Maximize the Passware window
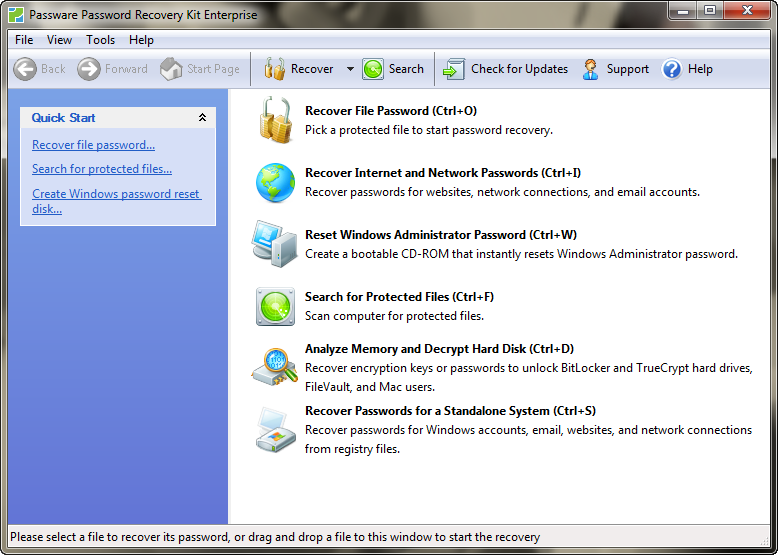This screenshot has width=778, height=555. tap(710, 10)
